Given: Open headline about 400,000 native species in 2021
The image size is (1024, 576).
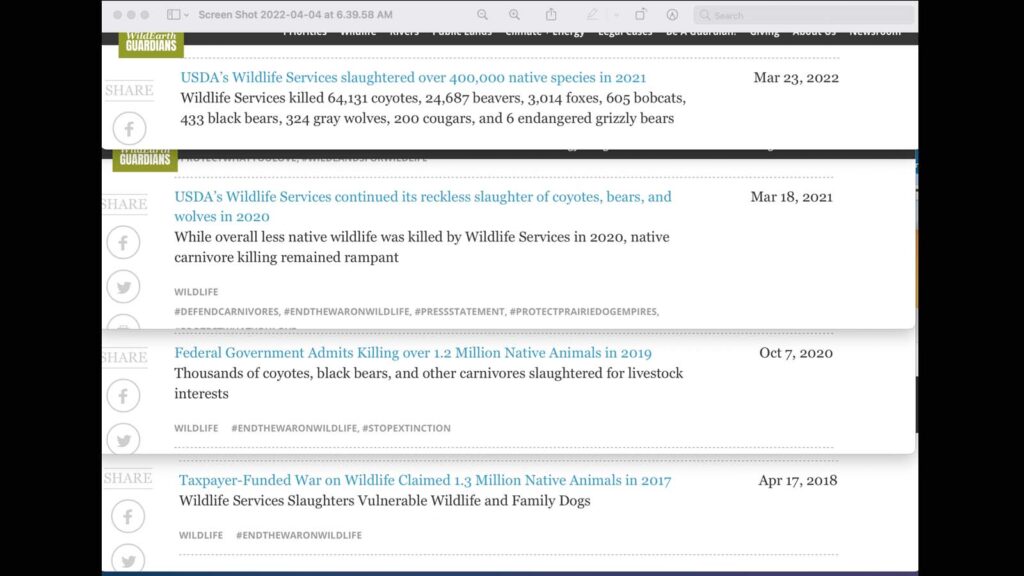Looking at the screenshot, I should click(413, 77).
